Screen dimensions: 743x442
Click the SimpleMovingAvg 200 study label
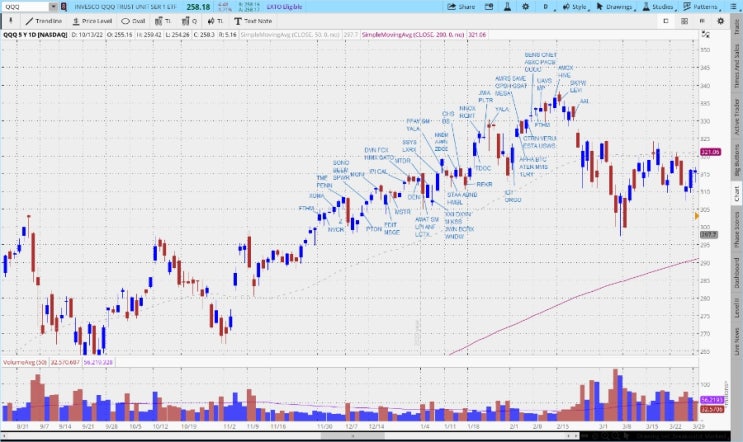(413, 35)
